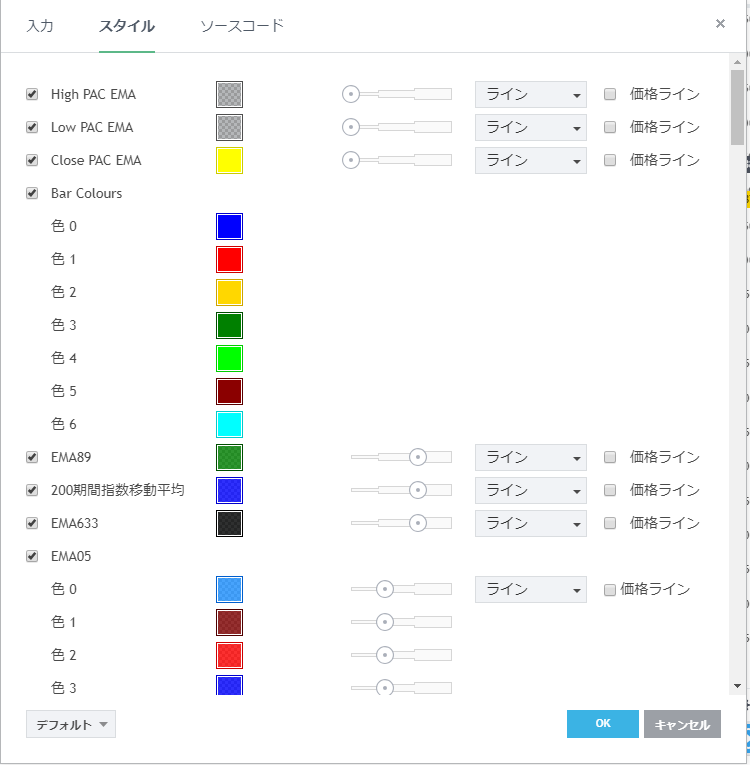
Task: Open the cyan 色 6 color swatch
Action: (x=229, y=424)
